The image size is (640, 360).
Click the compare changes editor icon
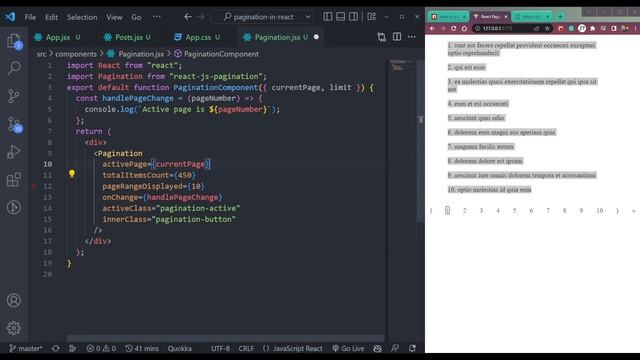coord(382,37)
